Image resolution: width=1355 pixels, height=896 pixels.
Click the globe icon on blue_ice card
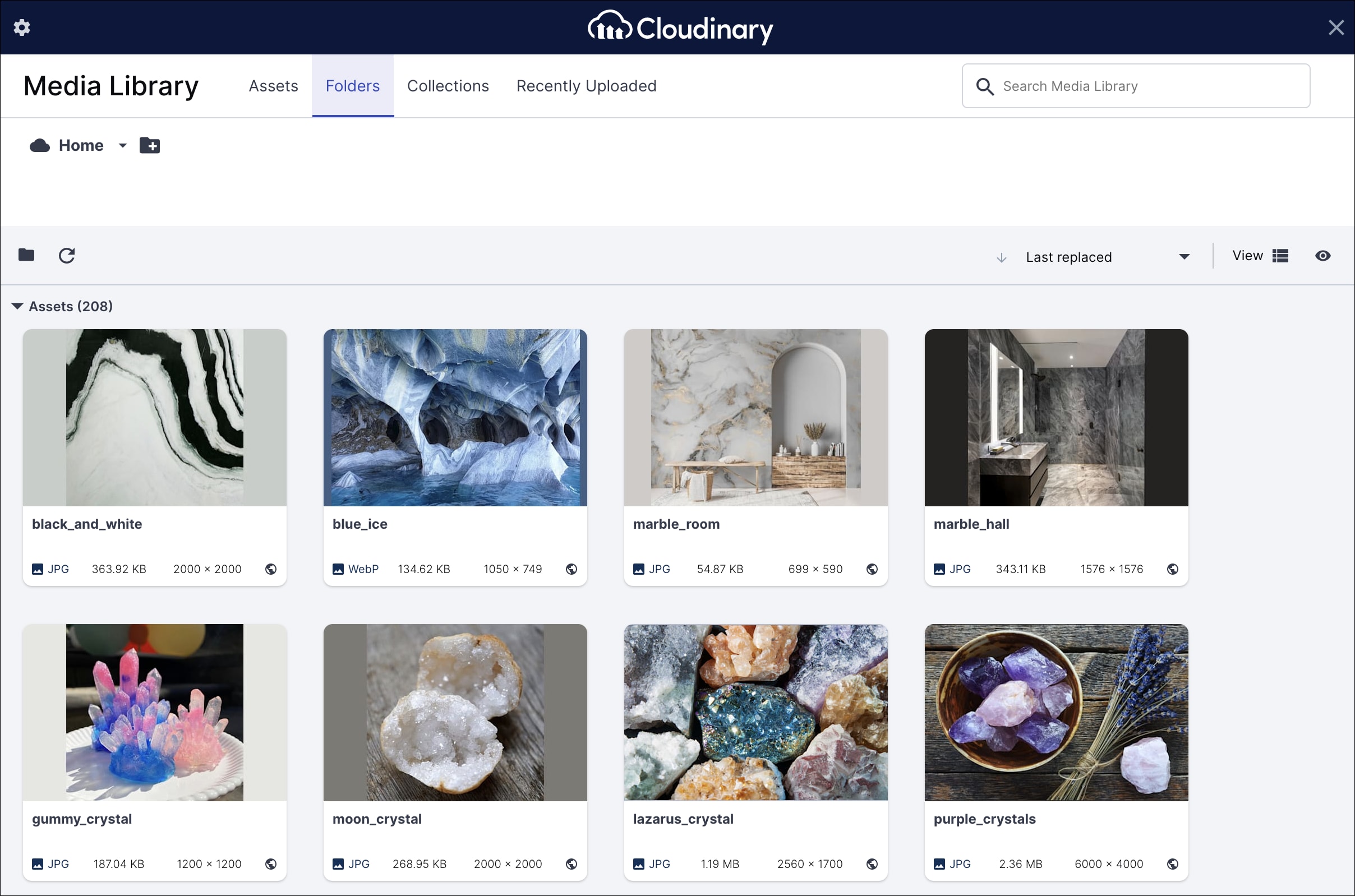pyautogui.click(x=571, y=569)
